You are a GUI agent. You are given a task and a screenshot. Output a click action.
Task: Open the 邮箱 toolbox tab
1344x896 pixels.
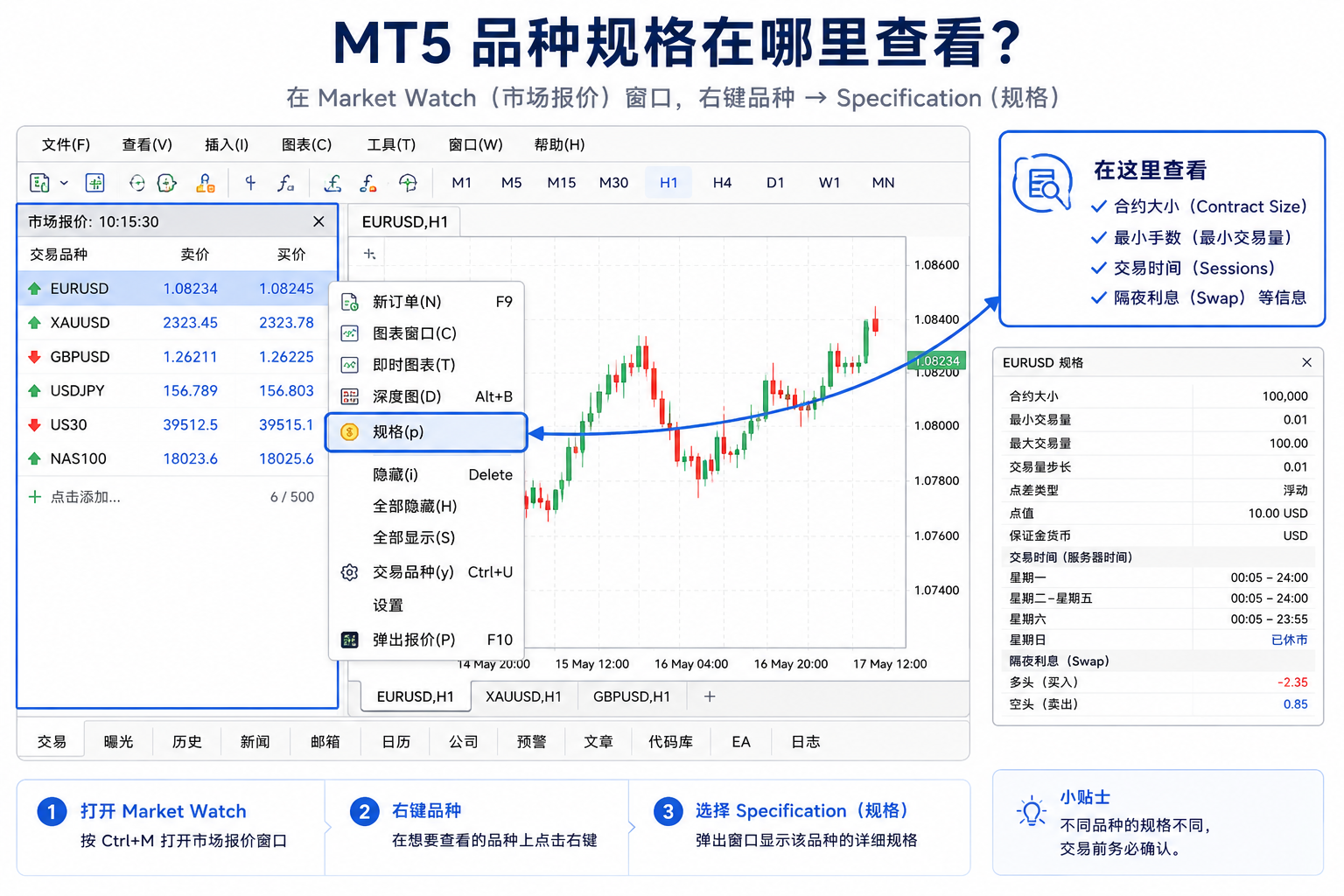click(x=325, y=742)
